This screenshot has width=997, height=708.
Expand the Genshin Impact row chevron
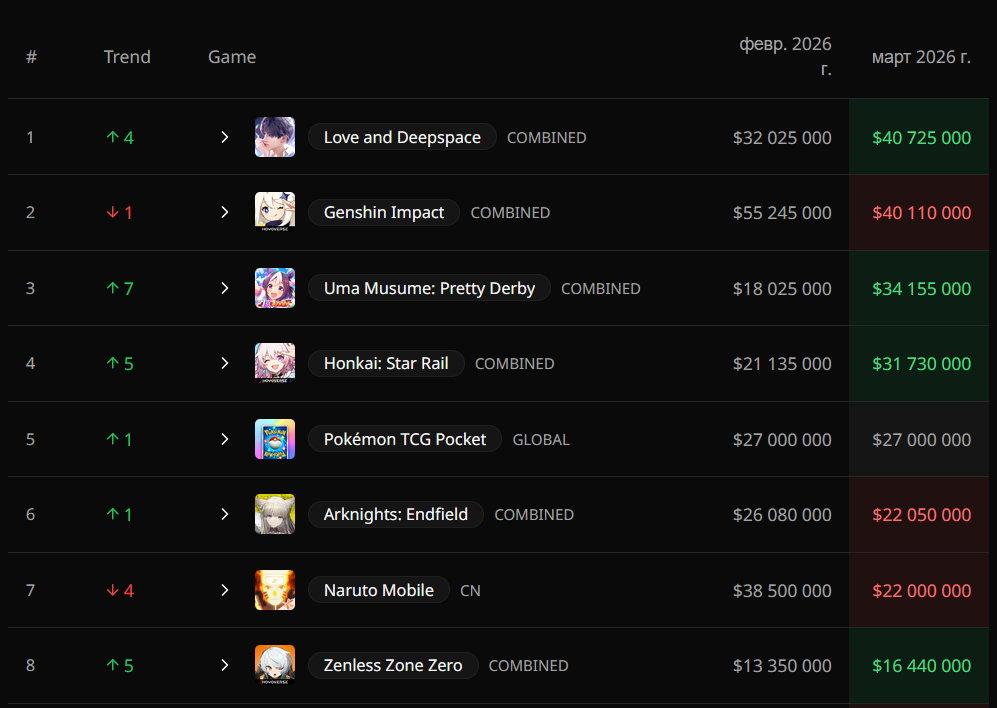(224, 212)
